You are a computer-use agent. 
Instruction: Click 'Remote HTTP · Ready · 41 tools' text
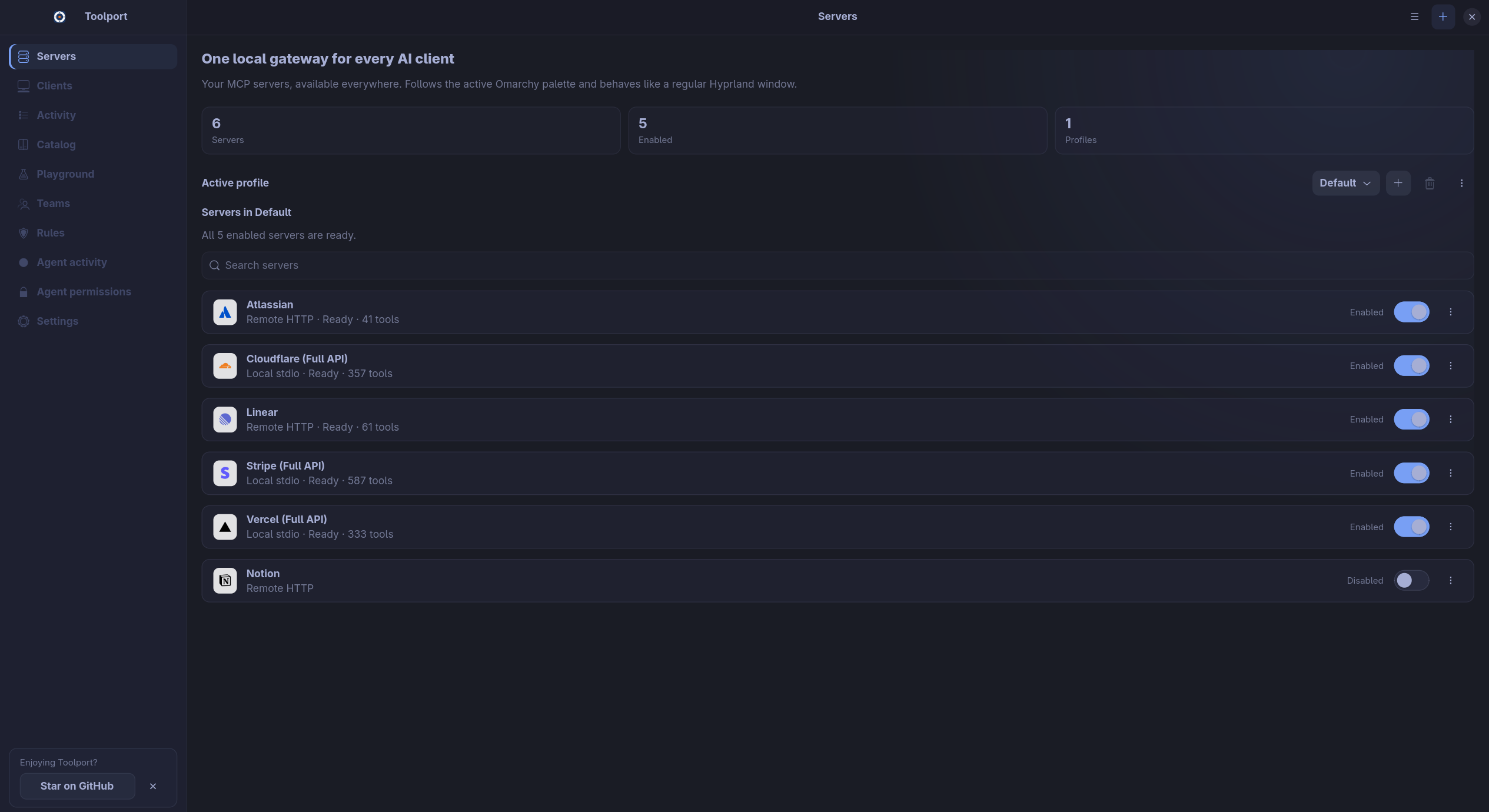[323, 320]
